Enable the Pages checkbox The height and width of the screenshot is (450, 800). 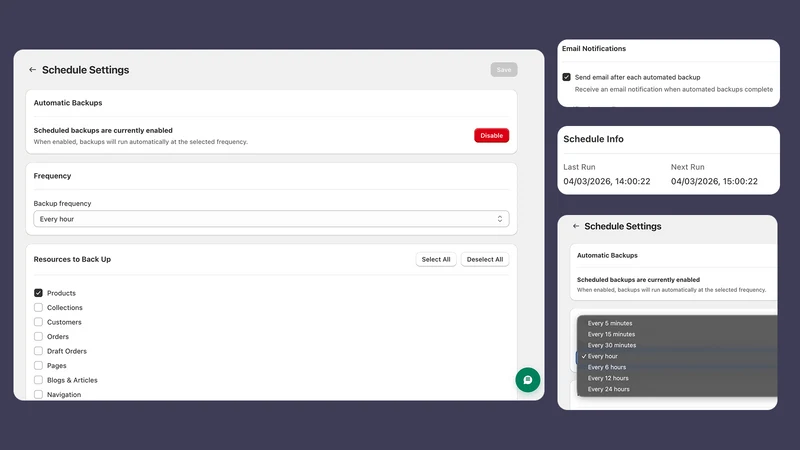[x=38, y=366]
